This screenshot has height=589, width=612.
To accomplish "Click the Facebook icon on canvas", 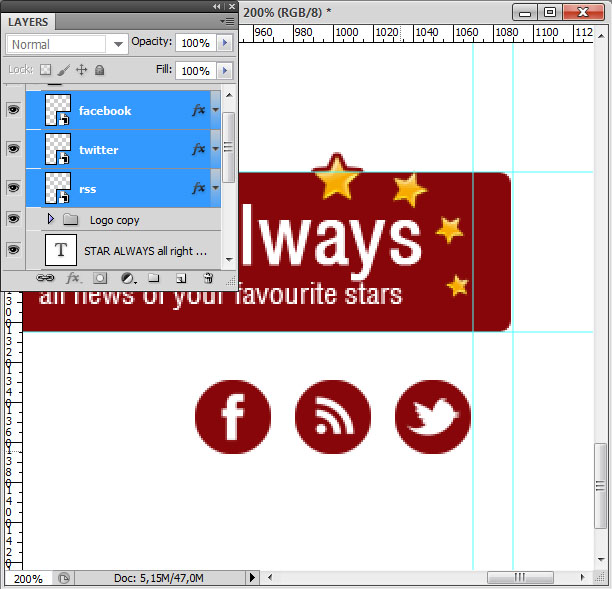I will coord(233,417).
